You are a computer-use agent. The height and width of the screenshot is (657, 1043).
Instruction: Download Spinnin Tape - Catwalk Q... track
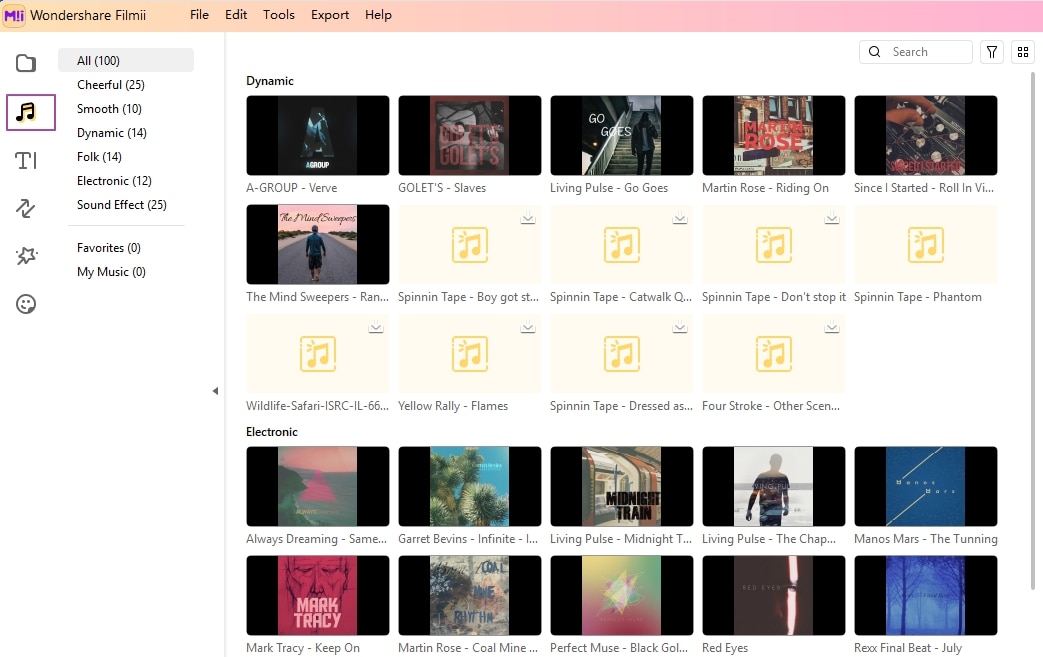coord(679,217)
